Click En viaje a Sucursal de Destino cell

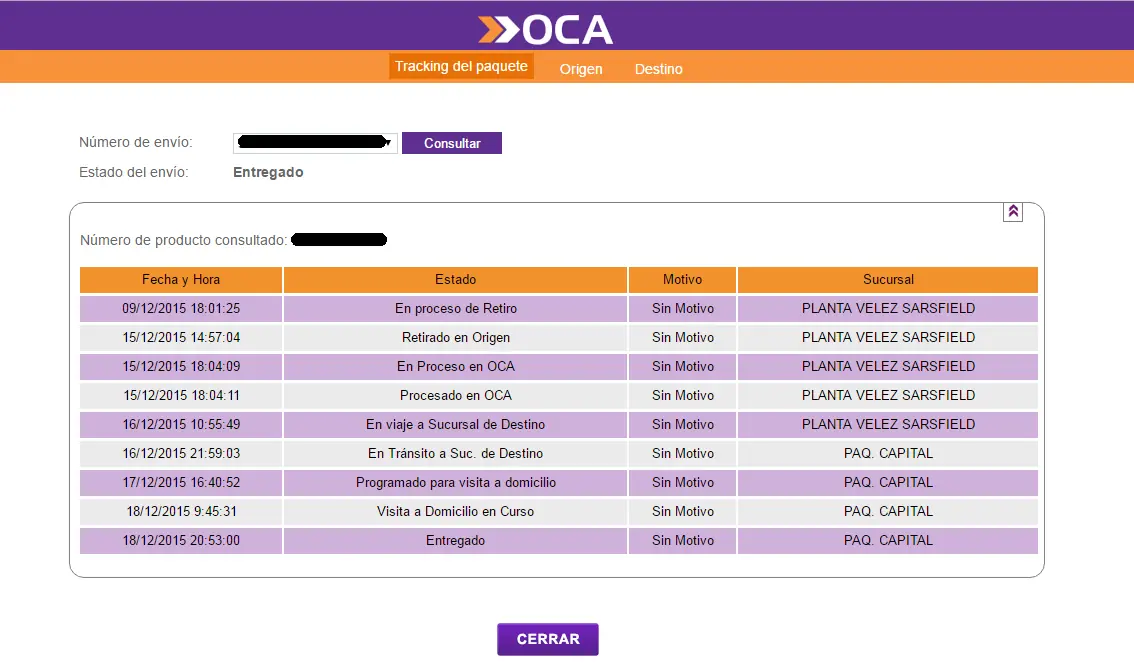point(456,425)
